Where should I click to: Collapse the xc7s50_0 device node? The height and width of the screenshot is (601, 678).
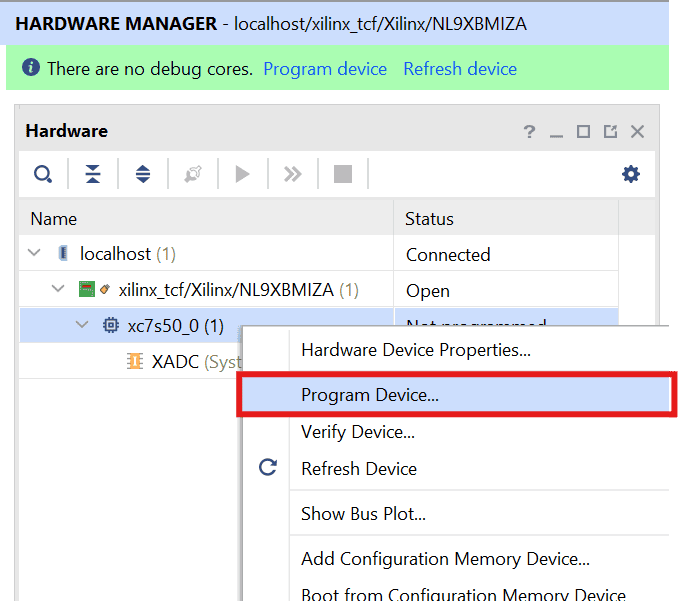click(82, 326)
